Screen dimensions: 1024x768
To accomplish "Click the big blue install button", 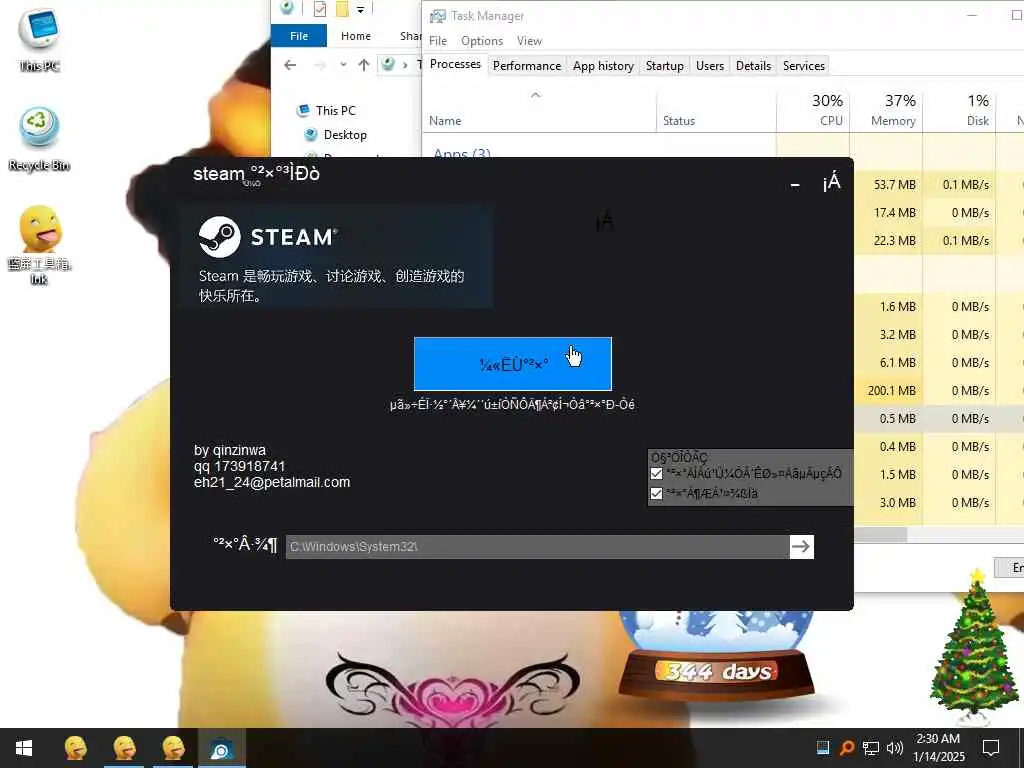I will pos(513,364).
